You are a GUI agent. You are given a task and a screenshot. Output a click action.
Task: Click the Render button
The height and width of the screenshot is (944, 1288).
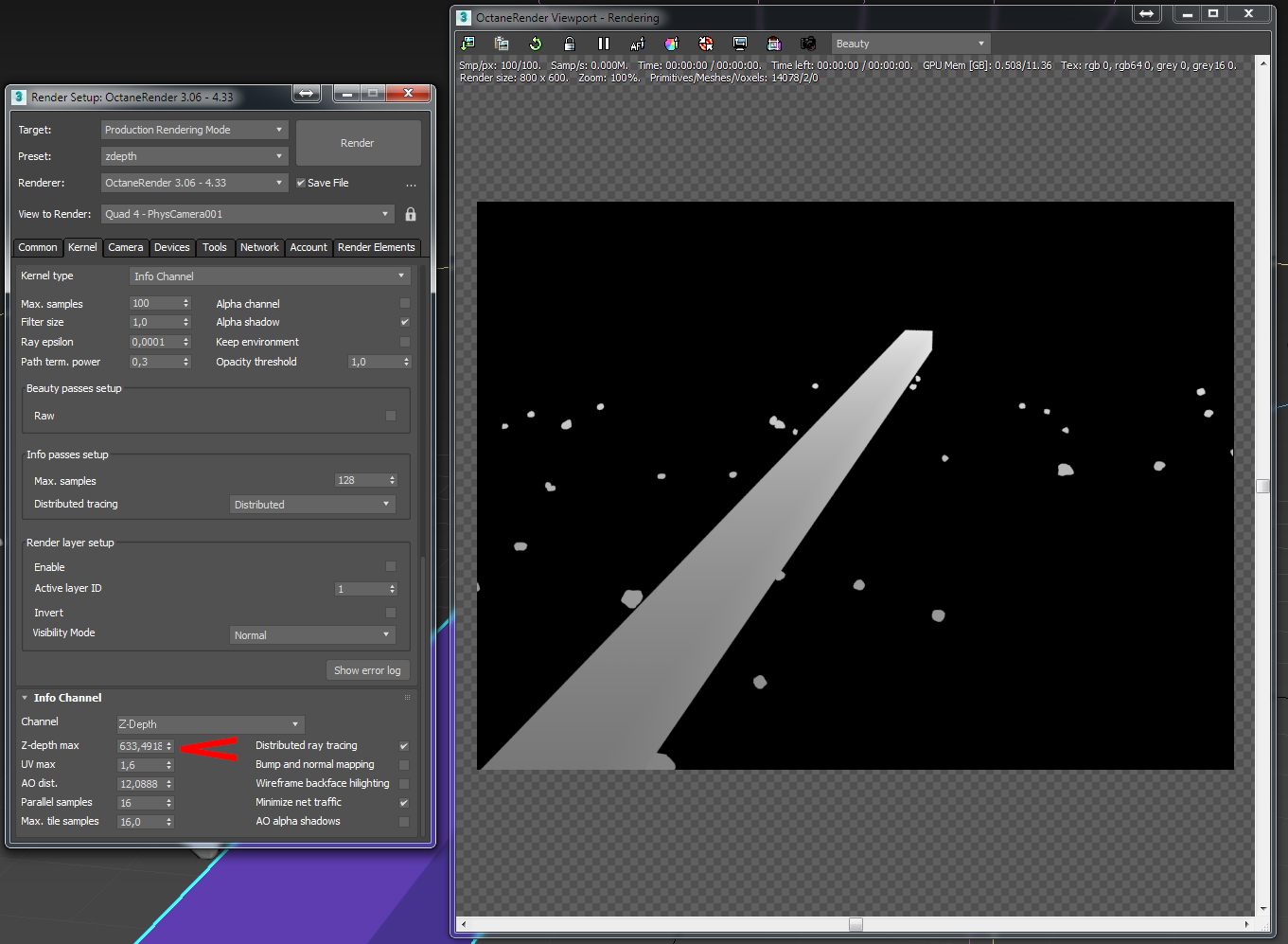click(x=358, y=143)
